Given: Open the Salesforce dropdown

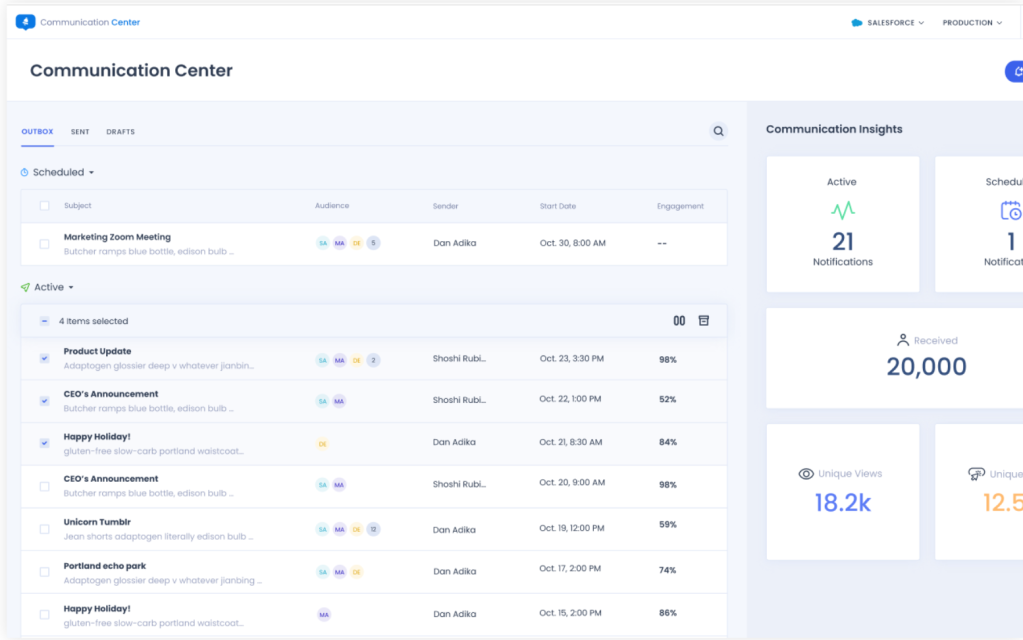Looking at the screenshot, I should (888, 22).
